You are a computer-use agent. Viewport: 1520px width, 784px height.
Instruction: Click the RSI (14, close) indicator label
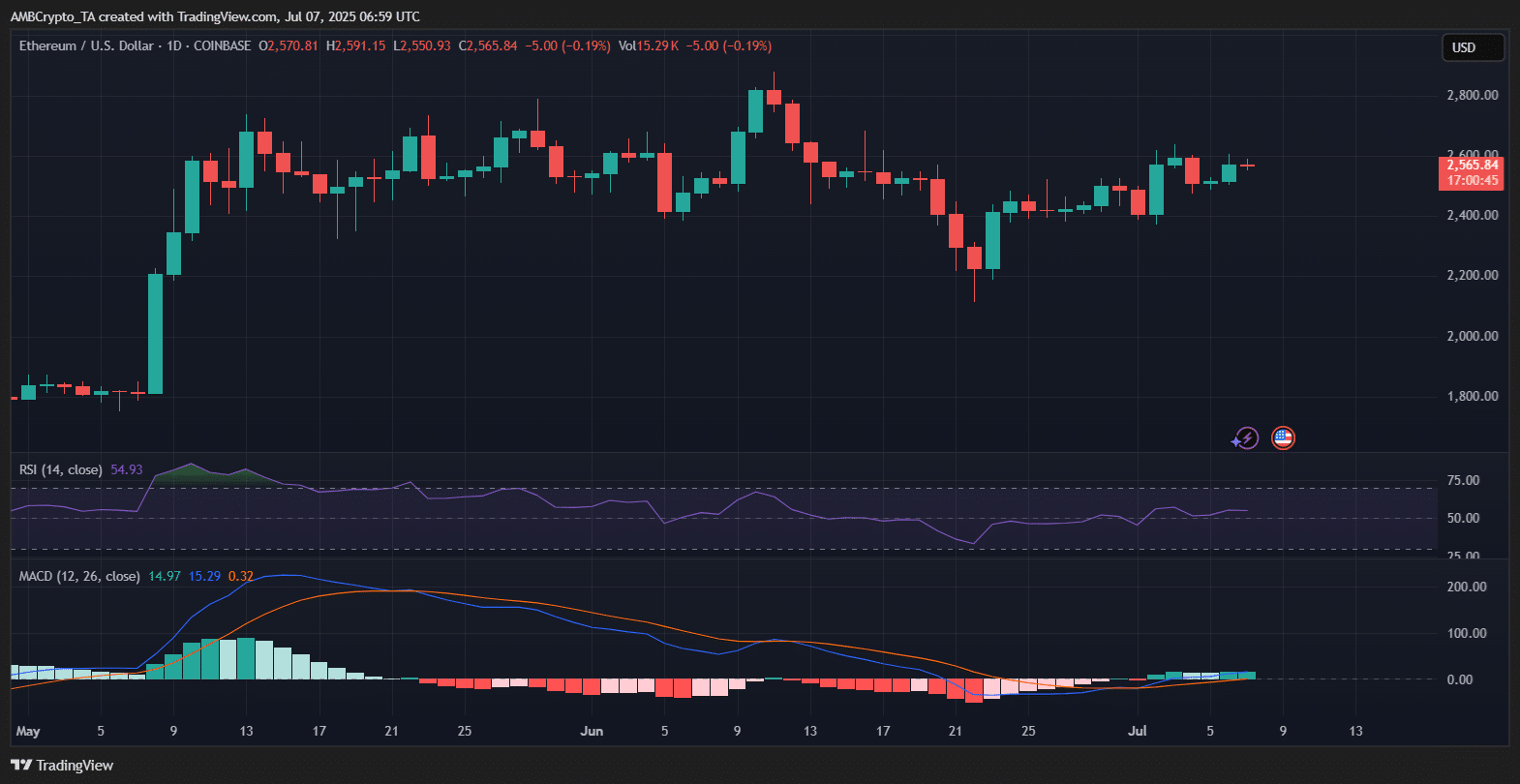click(60, 469)
